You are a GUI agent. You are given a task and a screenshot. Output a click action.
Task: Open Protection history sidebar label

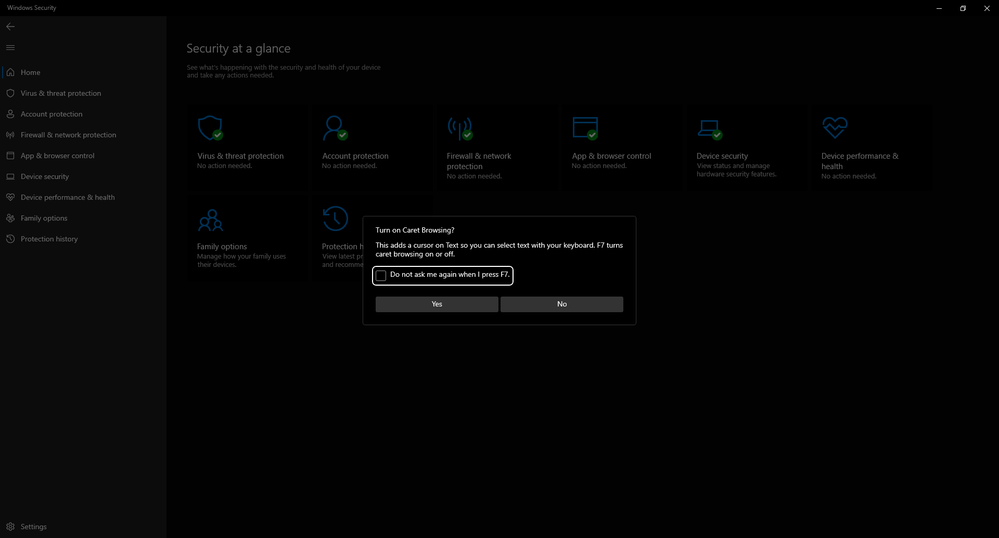tap(49, 239)
